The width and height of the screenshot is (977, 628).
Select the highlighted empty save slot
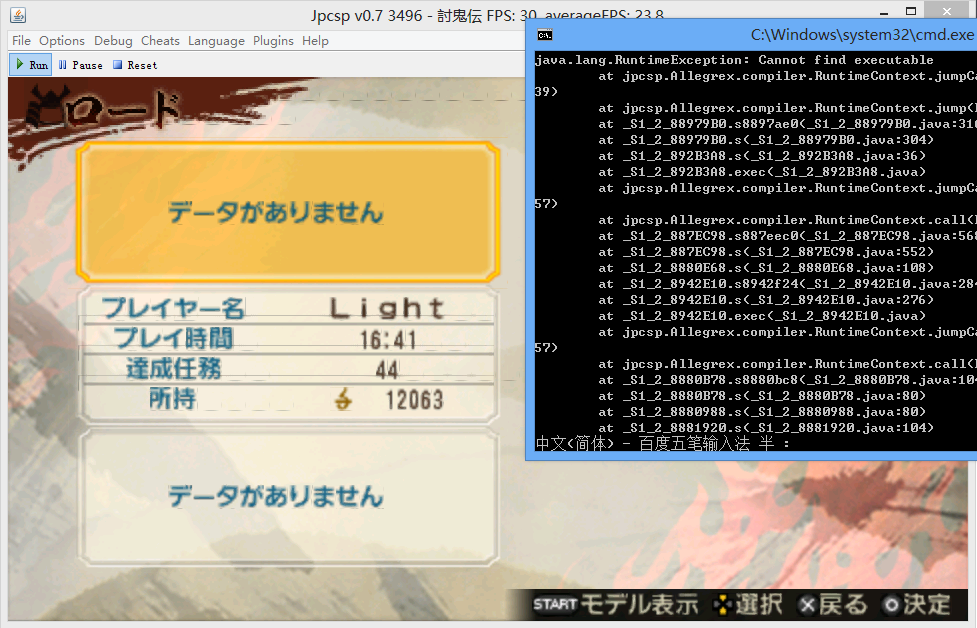point(287,212)
